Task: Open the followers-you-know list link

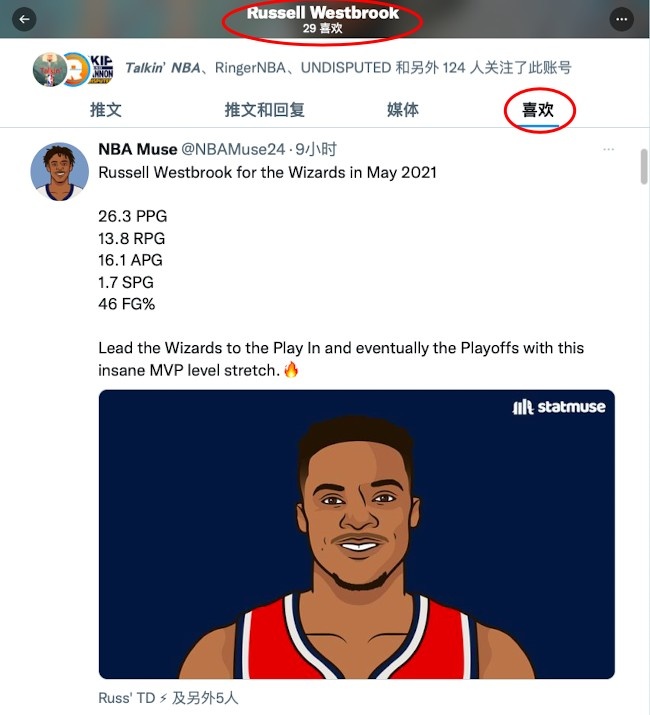Action: click(348, 67)
